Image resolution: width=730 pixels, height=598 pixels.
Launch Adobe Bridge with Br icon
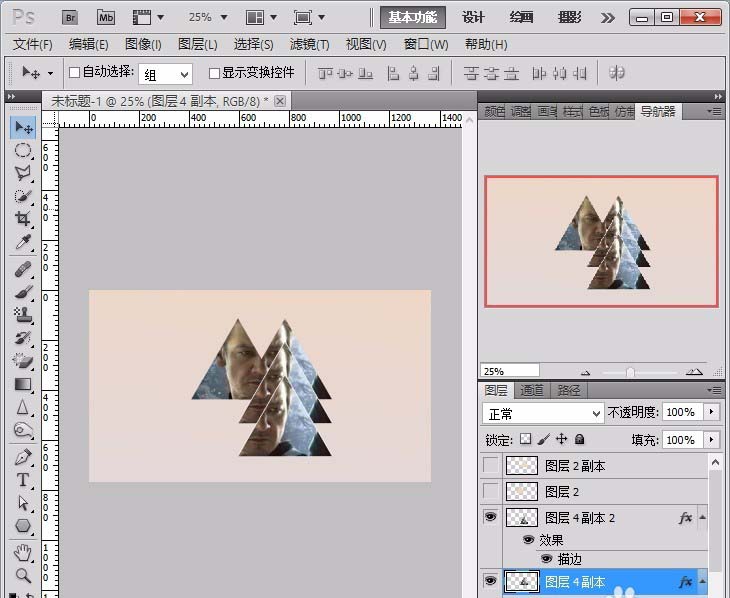pyautogui.click(x=70, y=17)
